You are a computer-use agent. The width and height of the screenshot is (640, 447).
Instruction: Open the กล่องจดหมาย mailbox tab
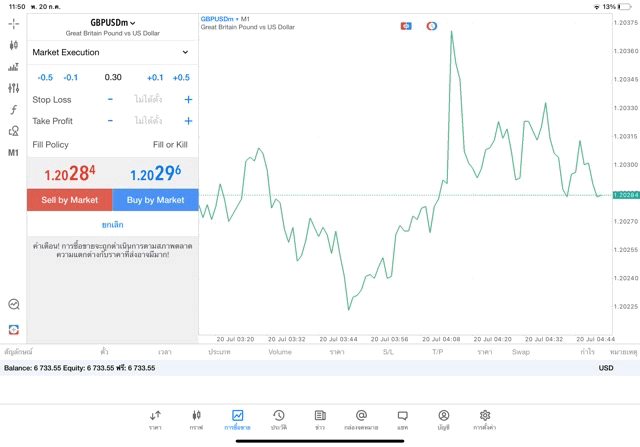point(361,420)
